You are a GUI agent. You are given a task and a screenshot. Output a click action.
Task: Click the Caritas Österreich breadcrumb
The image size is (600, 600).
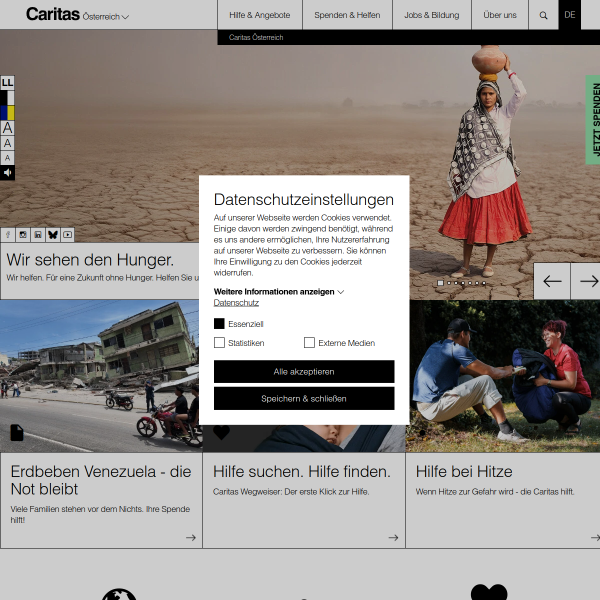[x=256, y=38]
